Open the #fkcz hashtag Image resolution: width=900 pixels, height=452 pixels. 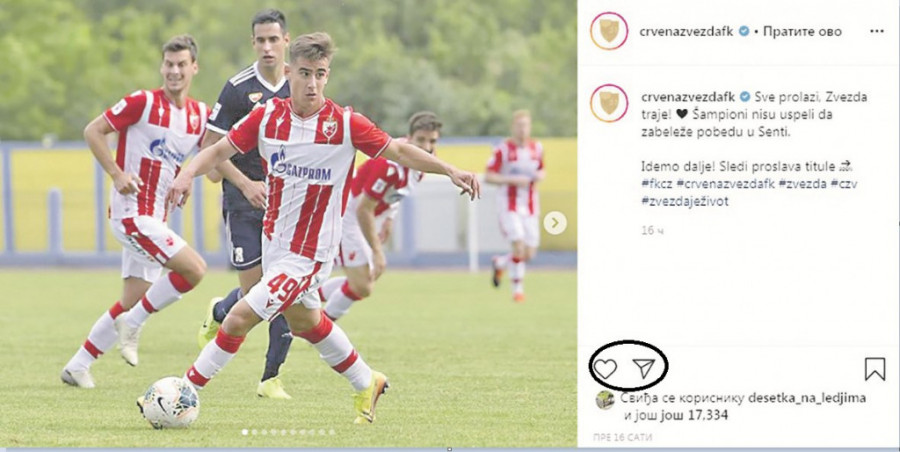(656, 184)
